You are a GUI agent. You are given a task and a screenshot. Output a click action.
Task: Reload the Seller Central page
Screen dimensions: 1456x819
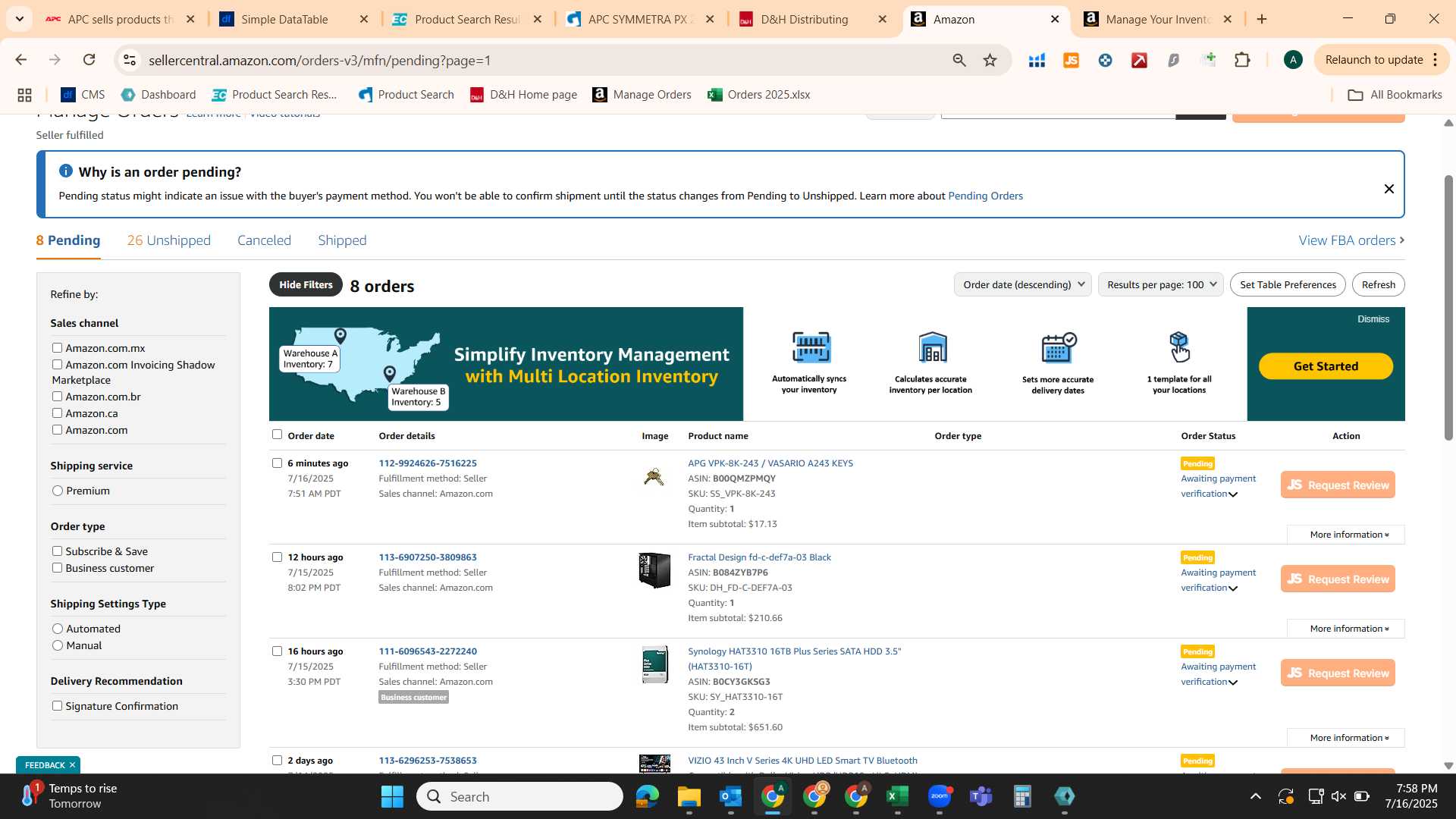click(x=89, y=60)
